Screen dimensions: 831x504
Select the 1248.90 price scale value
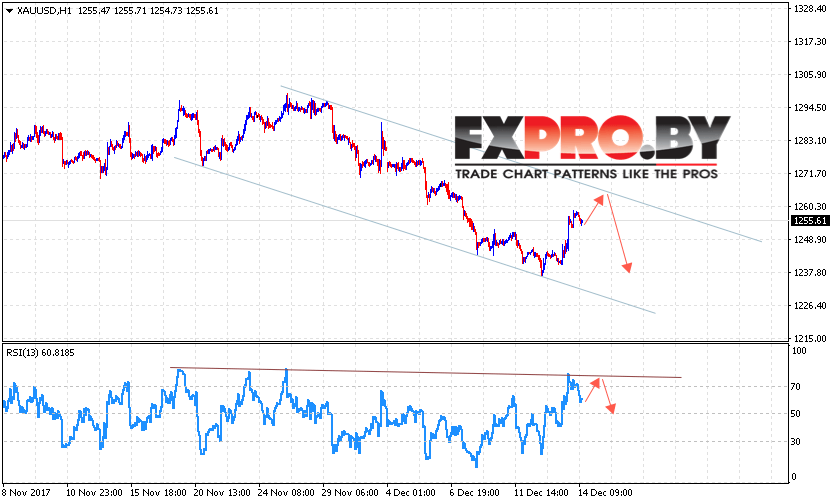810,240
